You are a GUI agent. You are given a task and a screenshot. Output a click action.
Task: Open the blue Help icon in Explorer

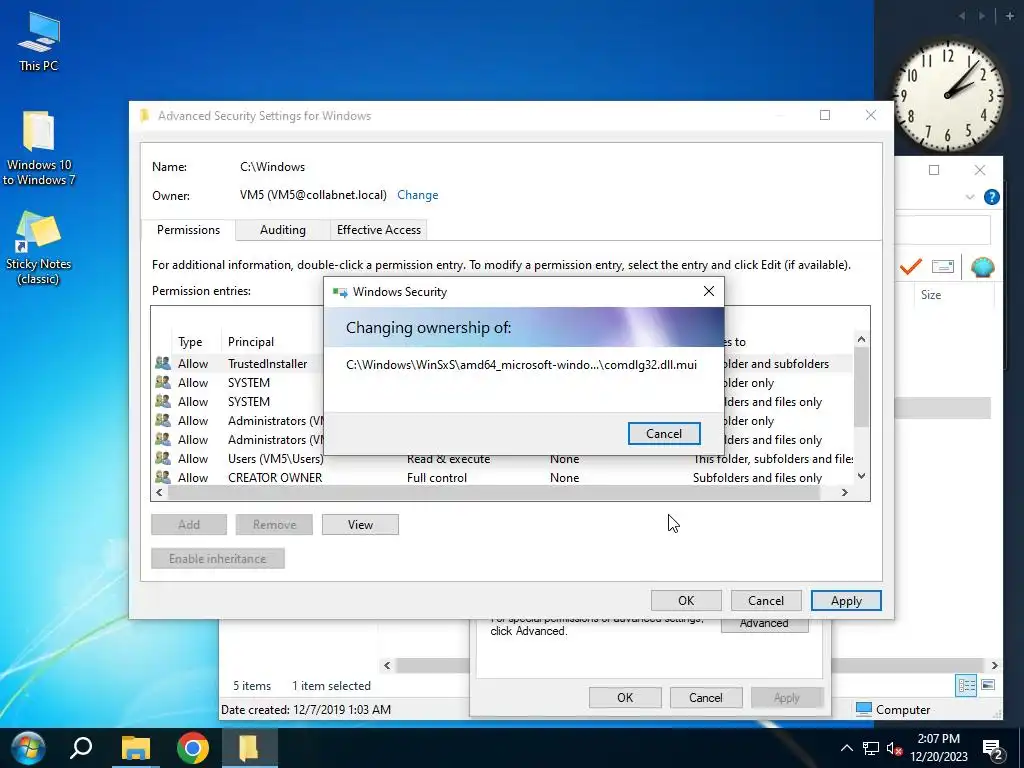(991, 197)
